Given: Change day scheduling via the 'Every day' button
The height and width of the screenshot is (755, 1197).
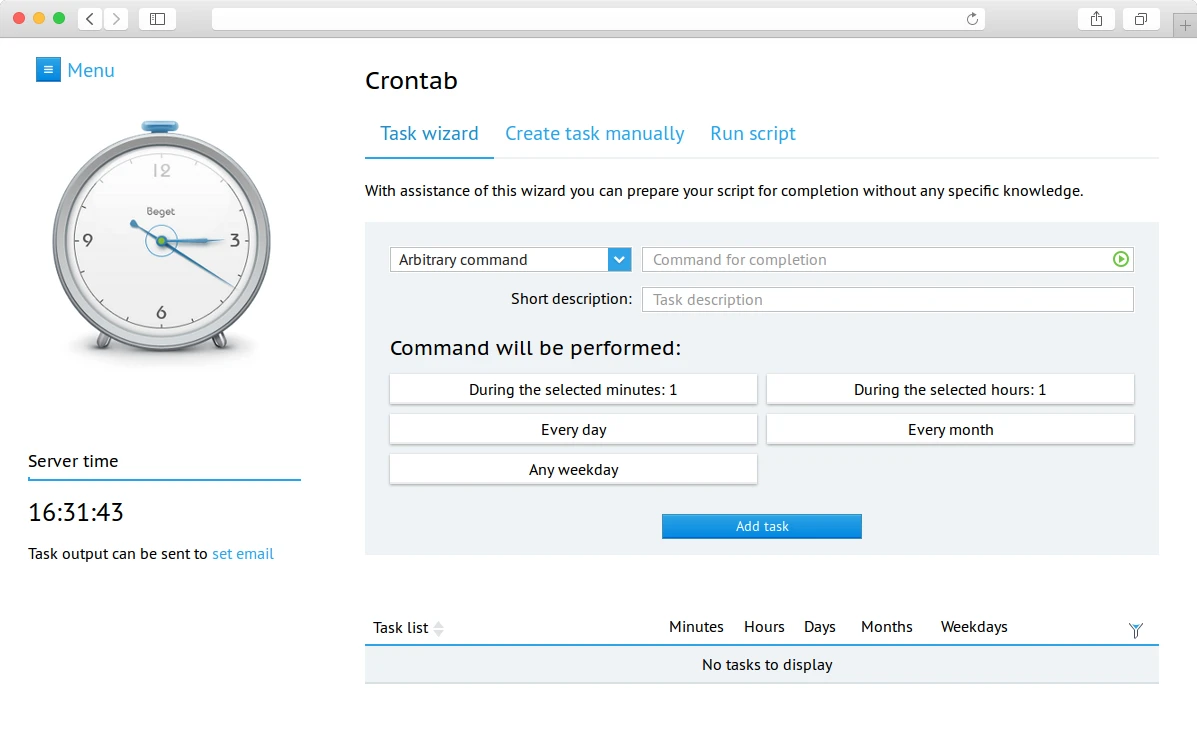Looking at the screenshot, I should 573,428.
